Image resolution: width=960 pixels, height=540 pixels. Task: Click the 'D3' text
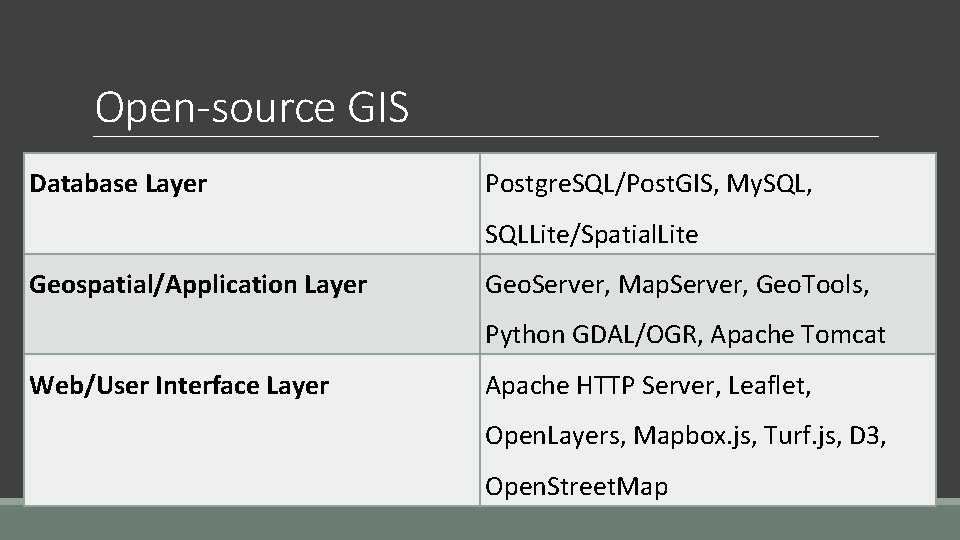click(x=869, y=435)
